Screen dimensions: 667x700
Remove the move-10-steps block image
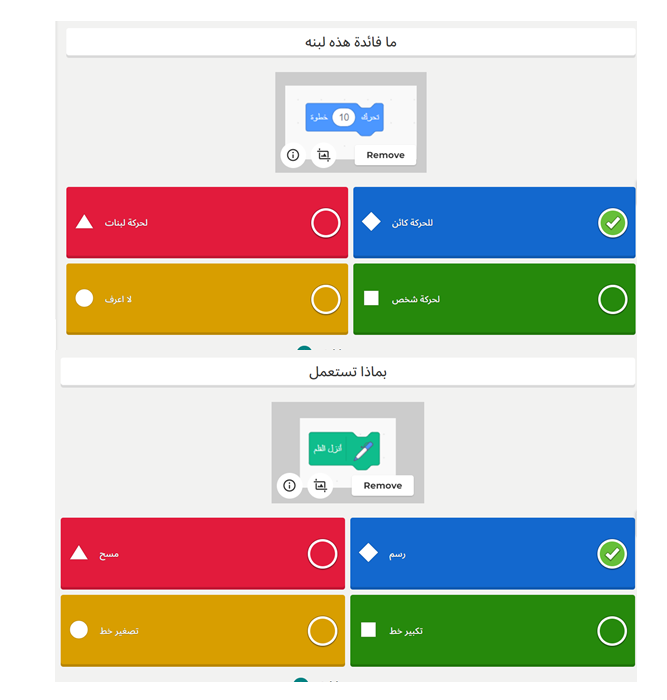click(385, 155)
